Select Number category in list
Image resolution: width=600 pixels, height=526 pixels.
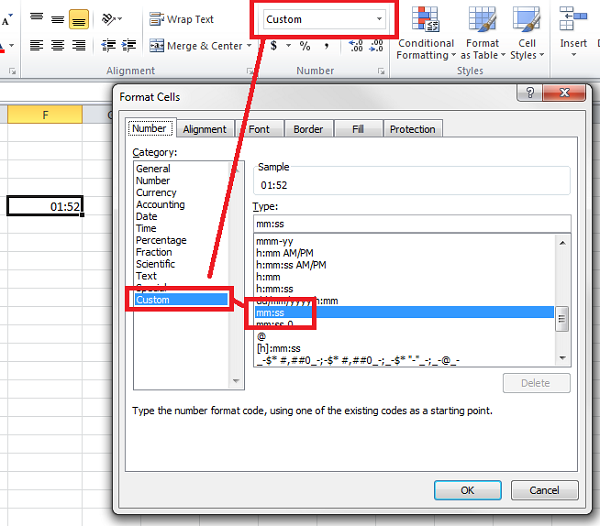click(x=153, y=181)
